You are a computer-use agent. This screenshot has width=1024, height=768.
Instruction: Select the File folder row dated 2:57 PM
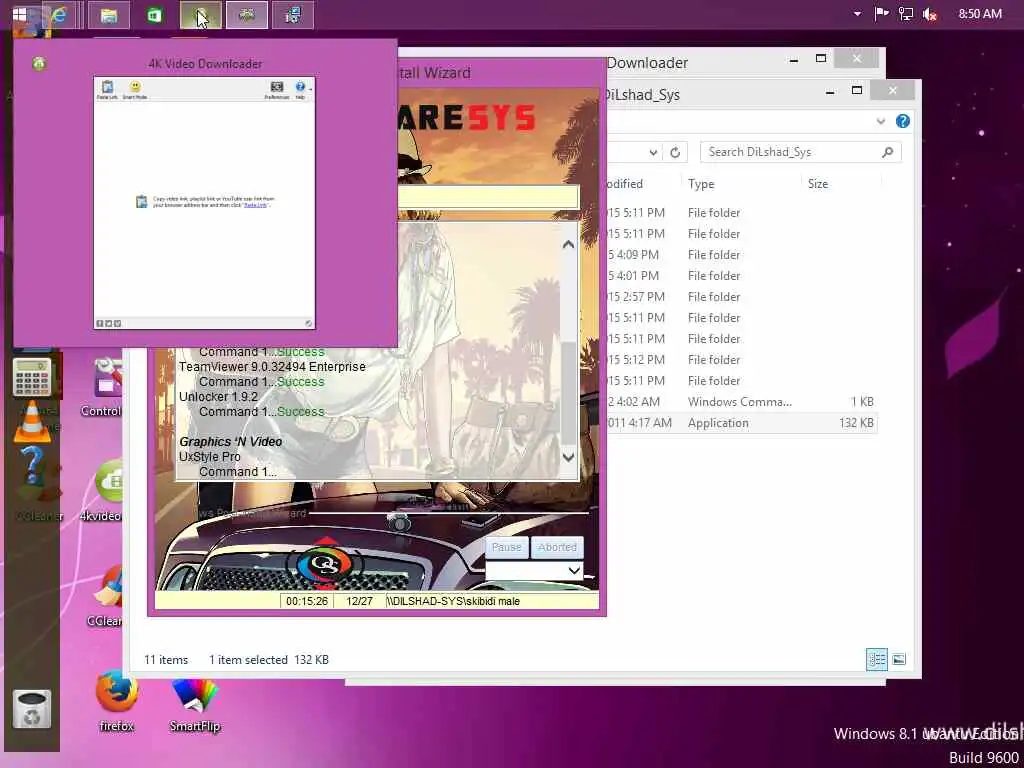click(741, 296)
